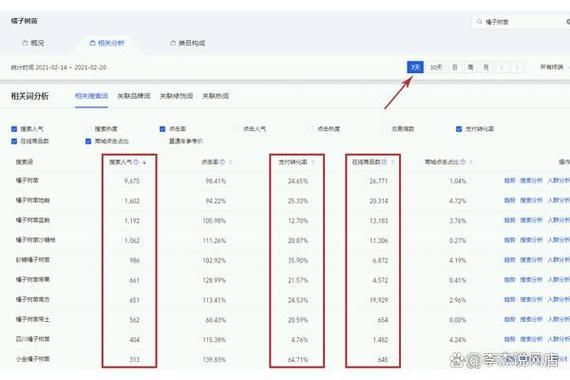Click the help icon beside 商城点击占比 header

coord(463,162)
